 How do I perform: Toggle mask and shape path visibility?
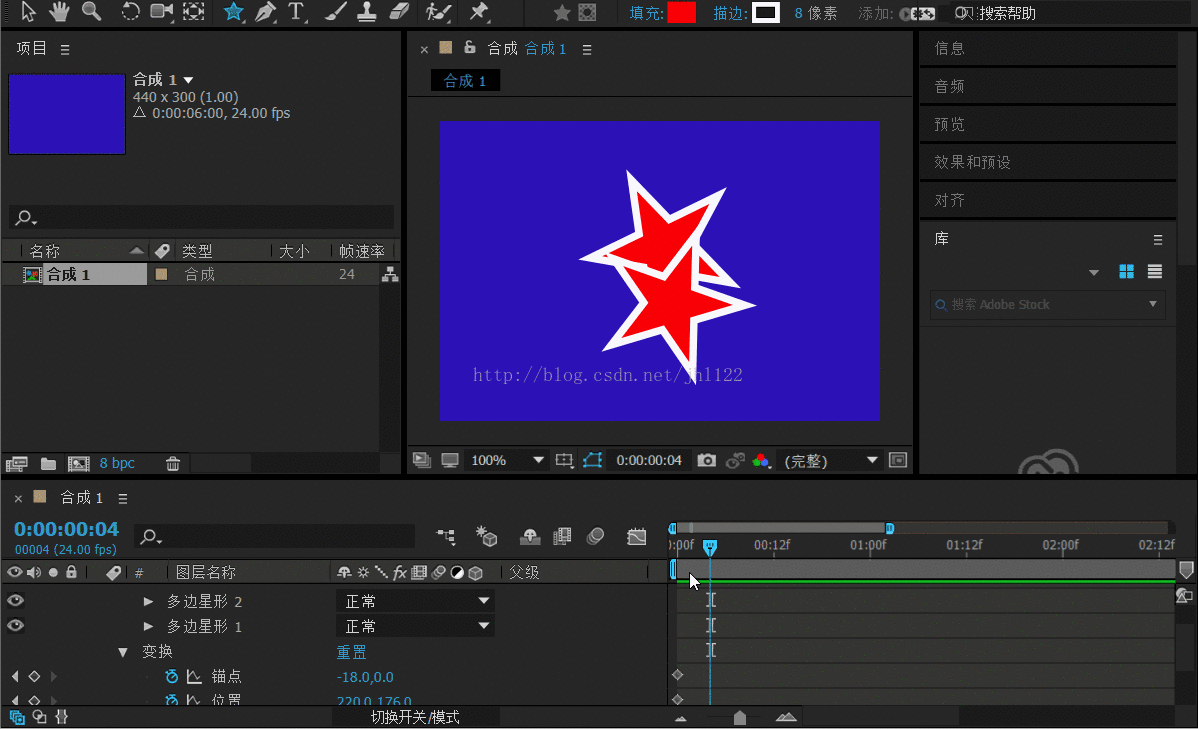[x=593, y=460]
